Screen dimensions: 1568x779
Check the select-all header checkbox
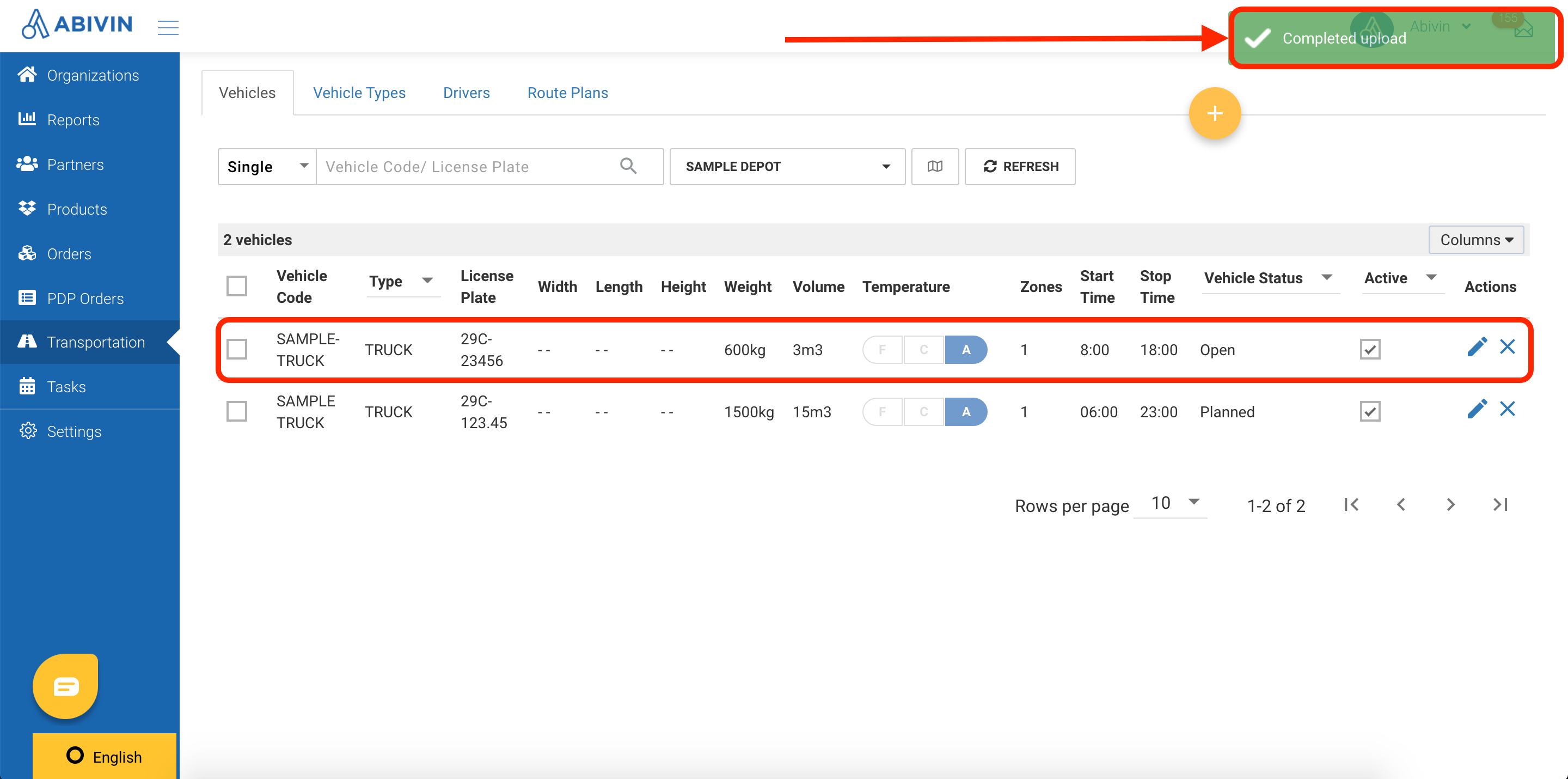237,286
